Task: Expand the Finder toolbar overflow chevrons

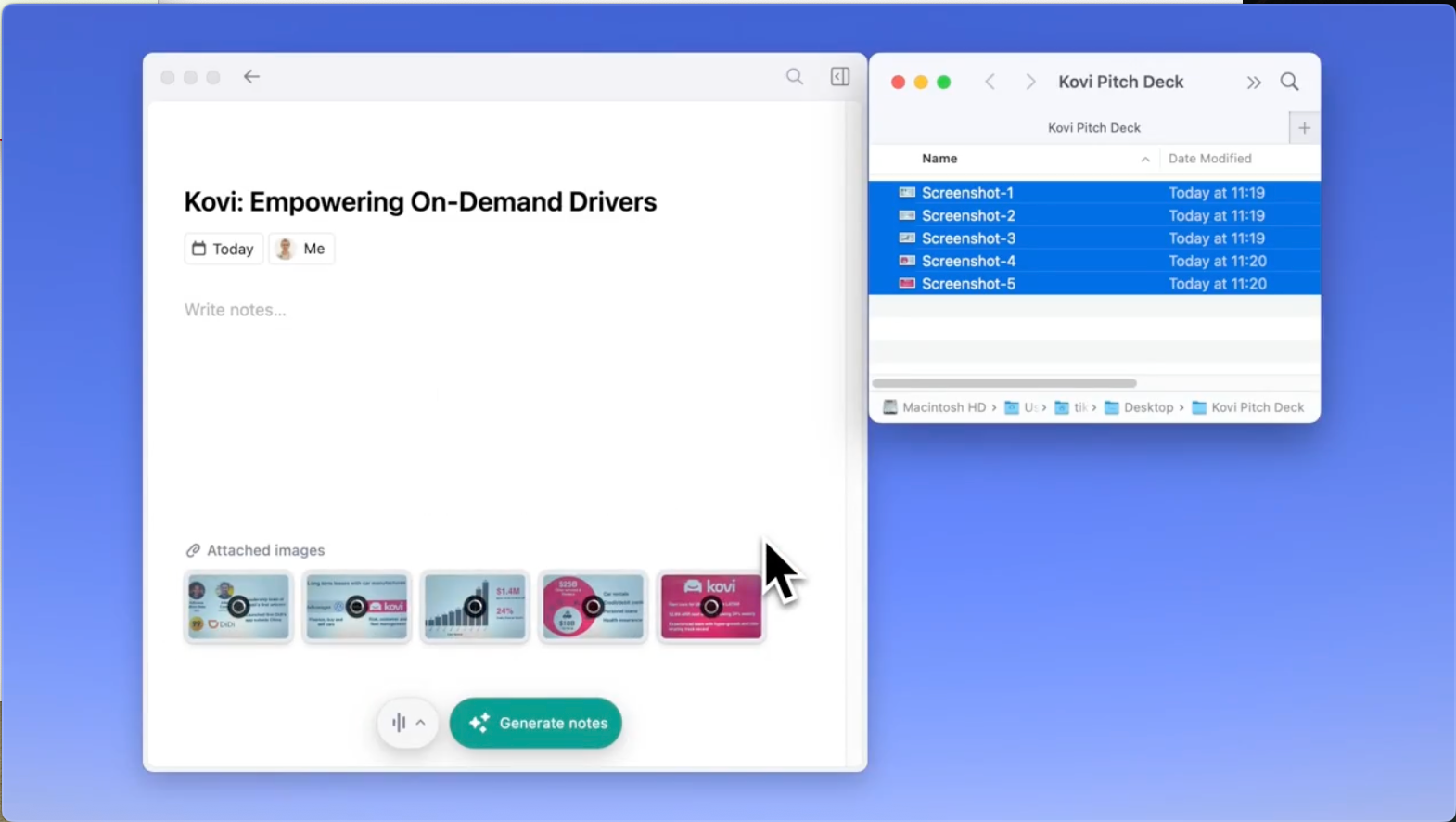Action: 1254,83
